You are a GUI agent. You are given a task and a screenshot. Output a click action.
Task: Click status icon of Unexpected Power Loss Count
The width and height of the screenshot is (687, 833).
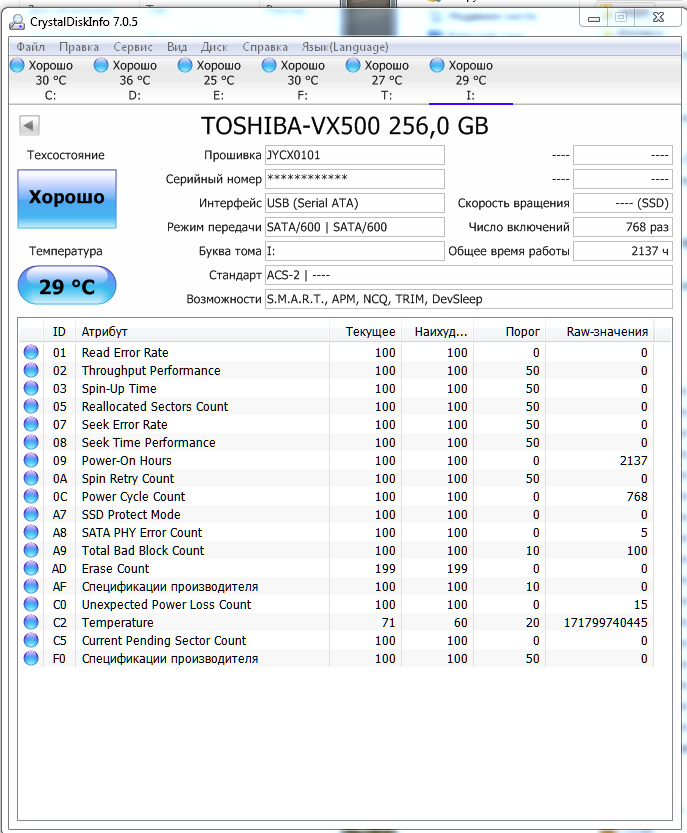31,605
